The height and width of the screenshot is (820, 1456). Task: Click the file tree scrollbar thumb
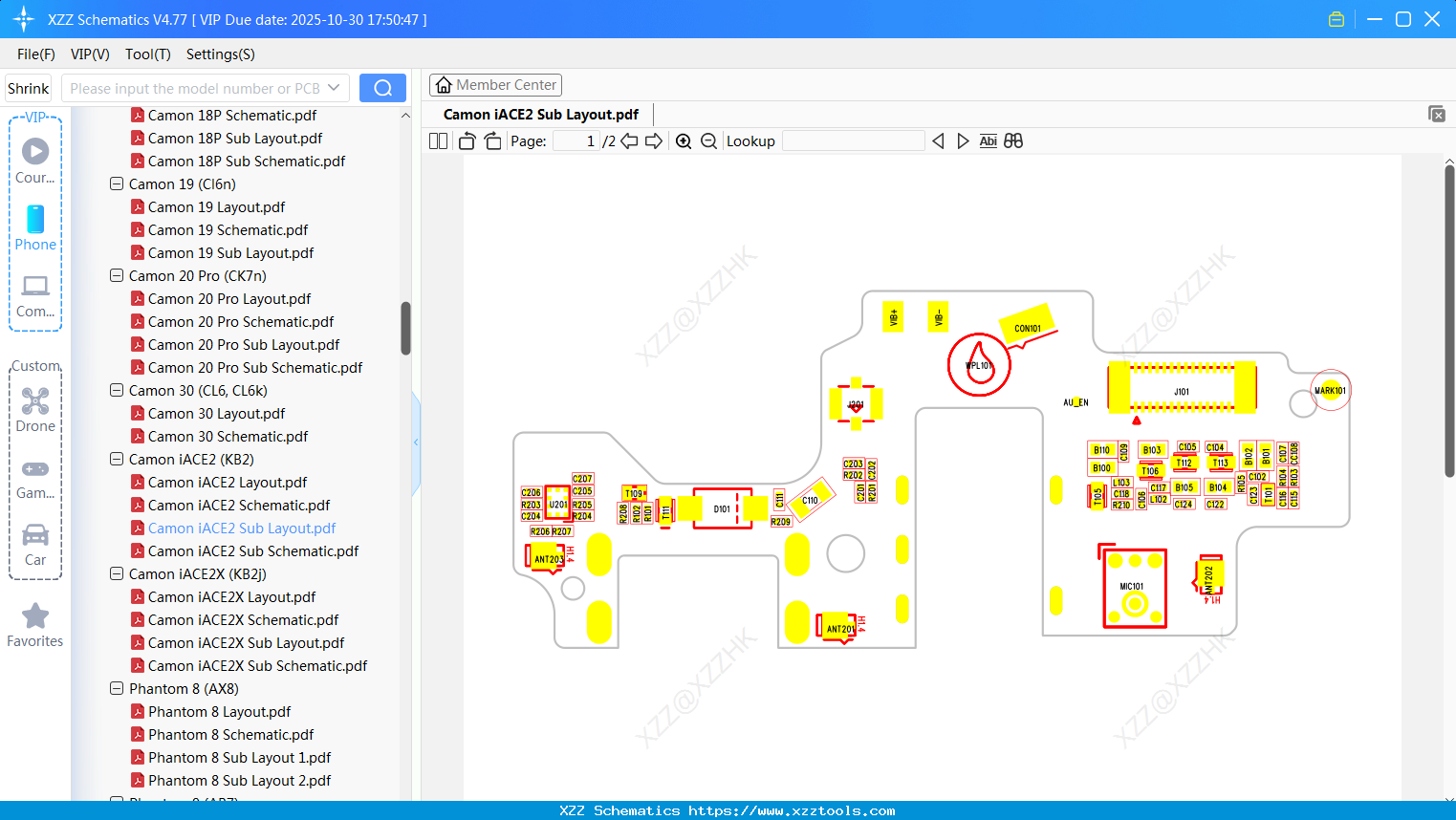(x=405, y=329)
